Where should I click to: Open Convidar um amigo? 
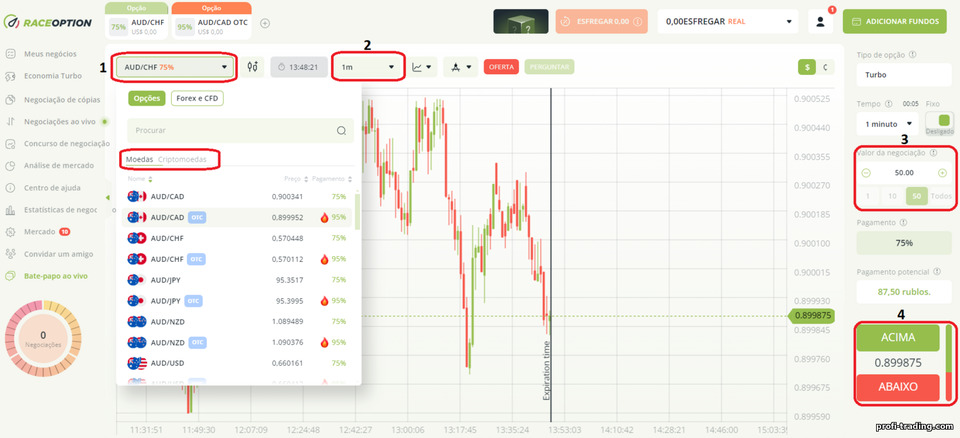(x=50, y=254)
